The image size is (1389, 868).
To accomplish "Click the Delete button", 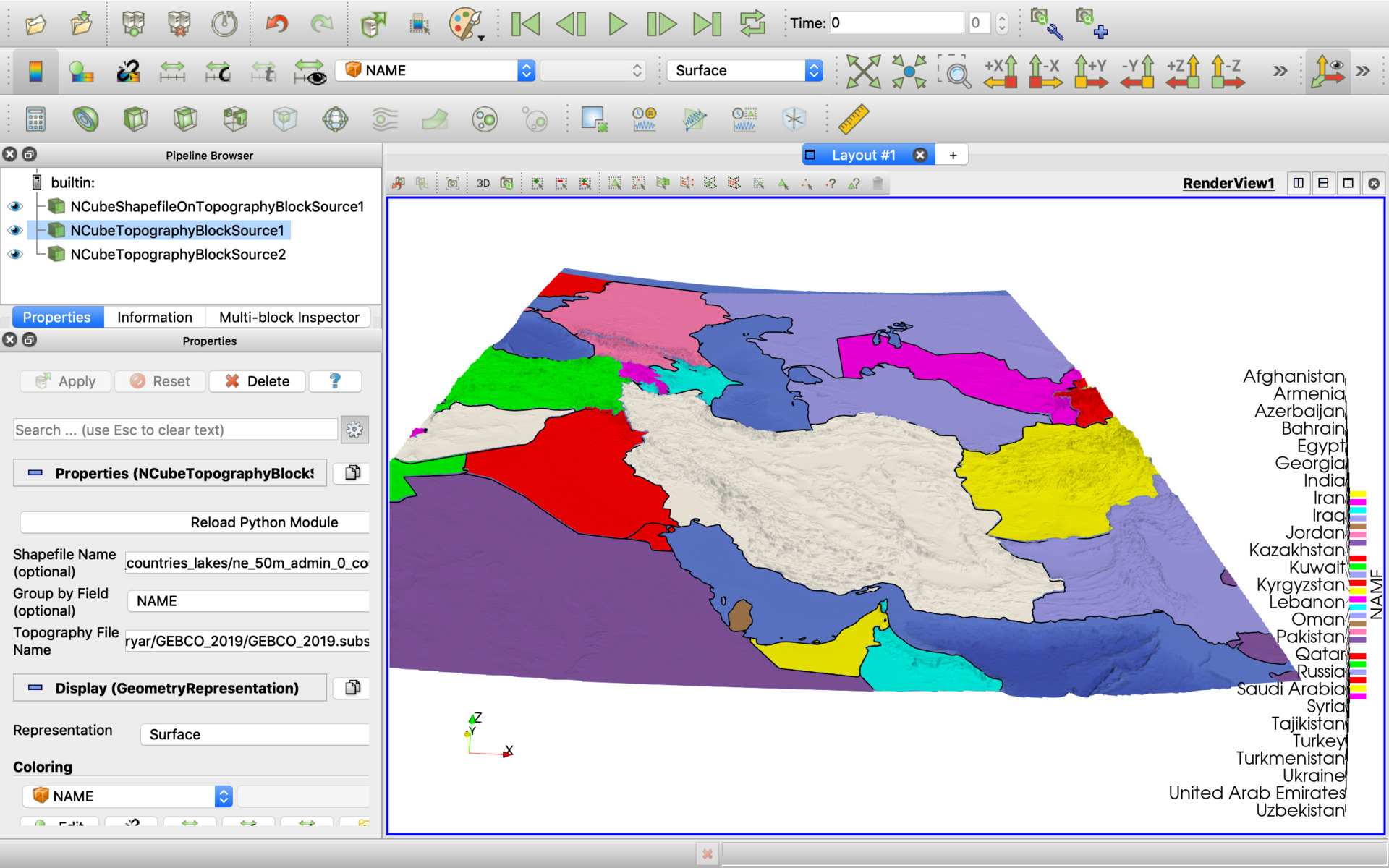I will [x=258, y=381].
